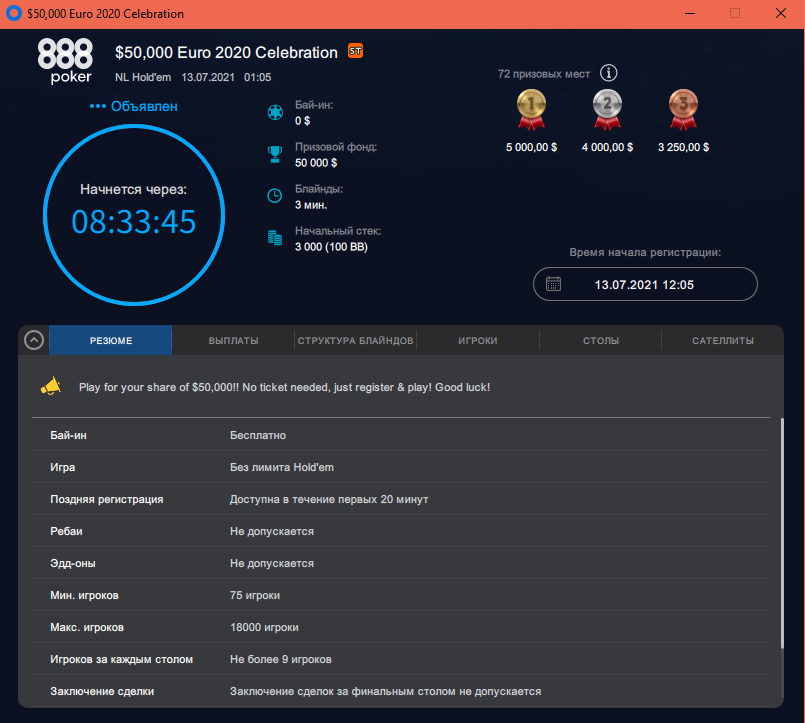Open the САТЕЛЛИТЫ tab
The width and height of the screenshot is (805, 723).
click(723, 340)
